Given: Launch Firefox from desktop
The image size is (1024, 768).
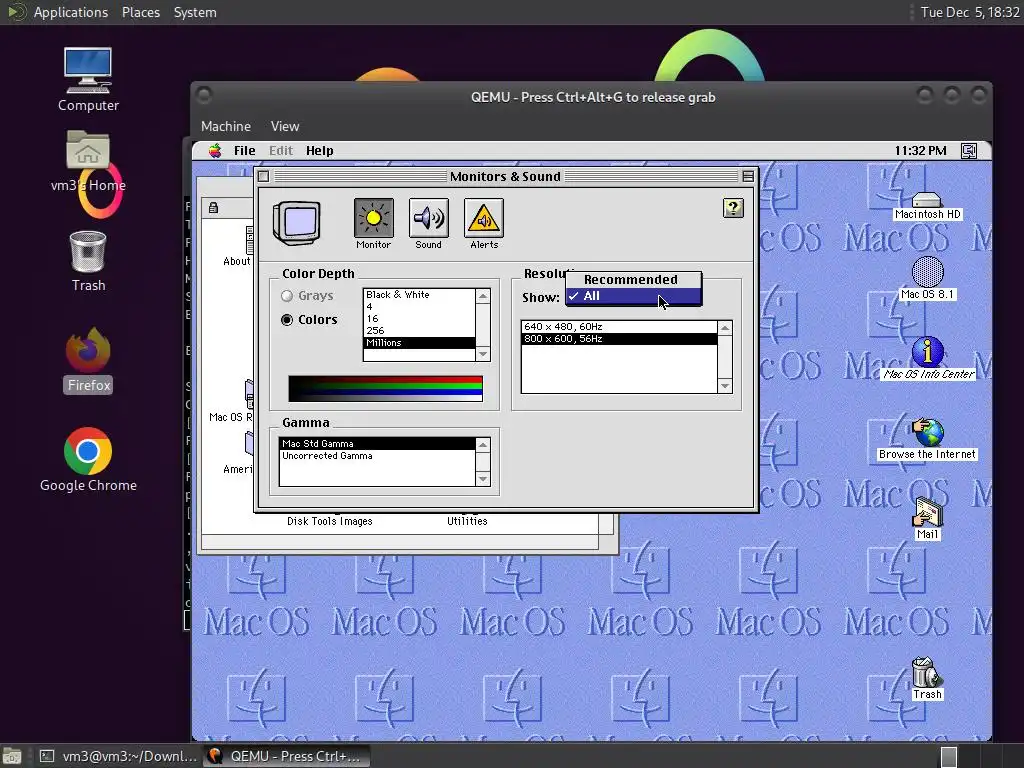Looking at the screenshot, I should [88, 360].
